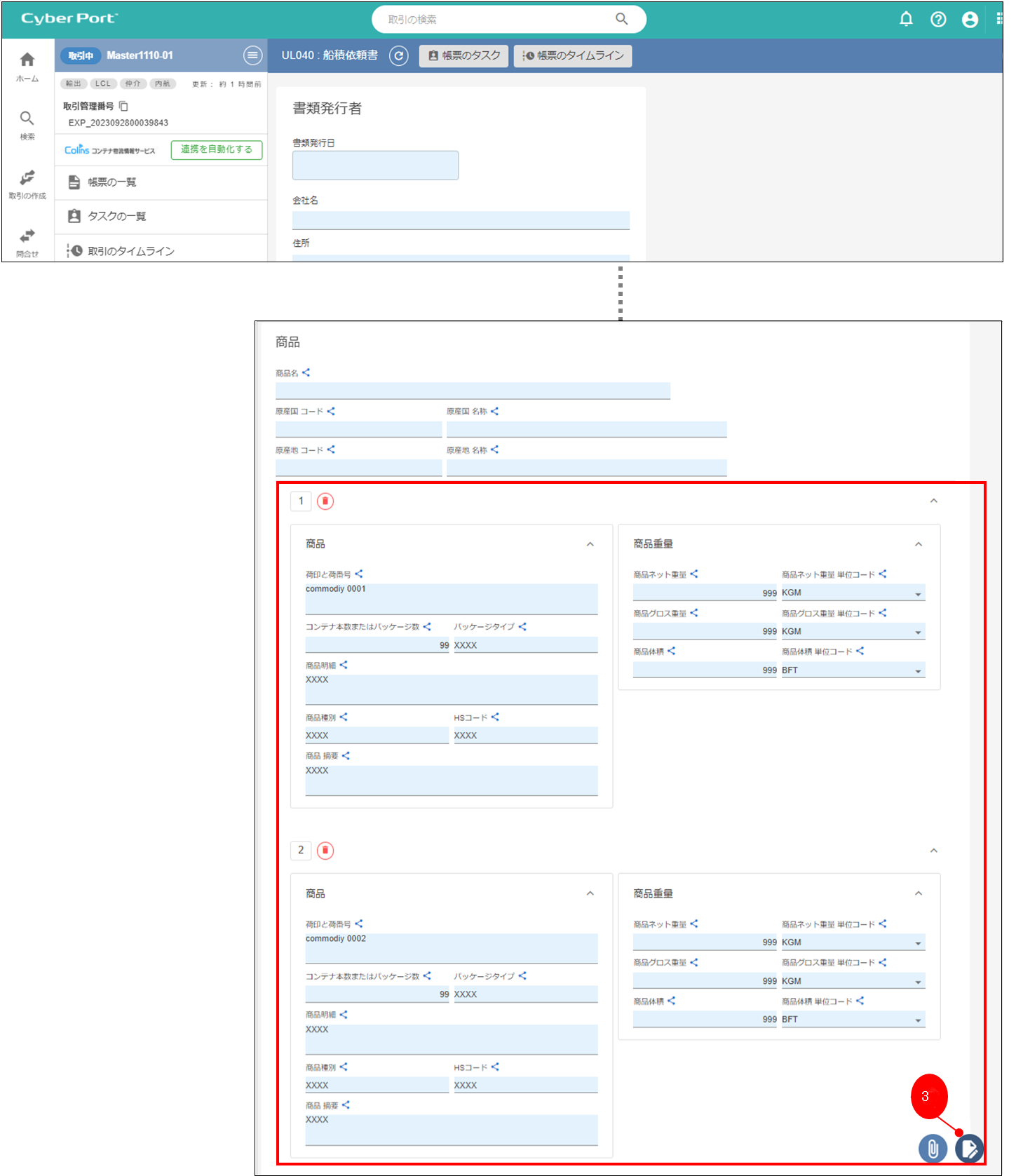Click the hamburger menu next to Master1110-01
1016x1176 pixels.
pos(252,55)
